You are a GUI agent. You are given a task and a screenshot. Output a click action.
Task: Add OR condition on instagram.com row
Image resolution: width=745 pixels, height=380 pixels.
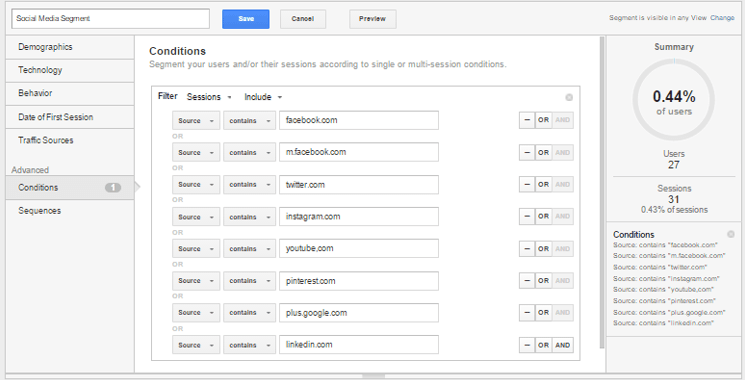click(x=544, y=216)
